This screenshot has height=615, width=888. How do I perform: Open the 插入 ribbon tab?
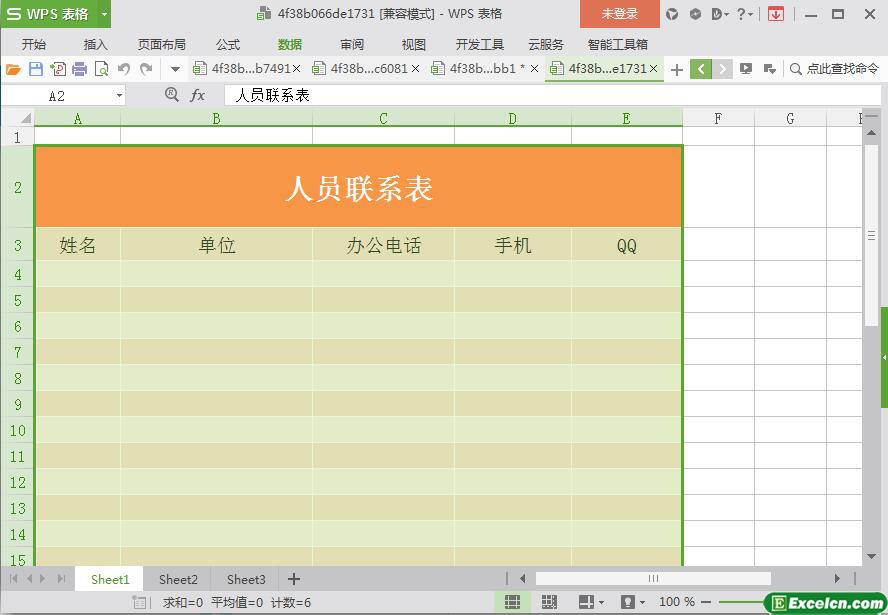coord(96,44)
